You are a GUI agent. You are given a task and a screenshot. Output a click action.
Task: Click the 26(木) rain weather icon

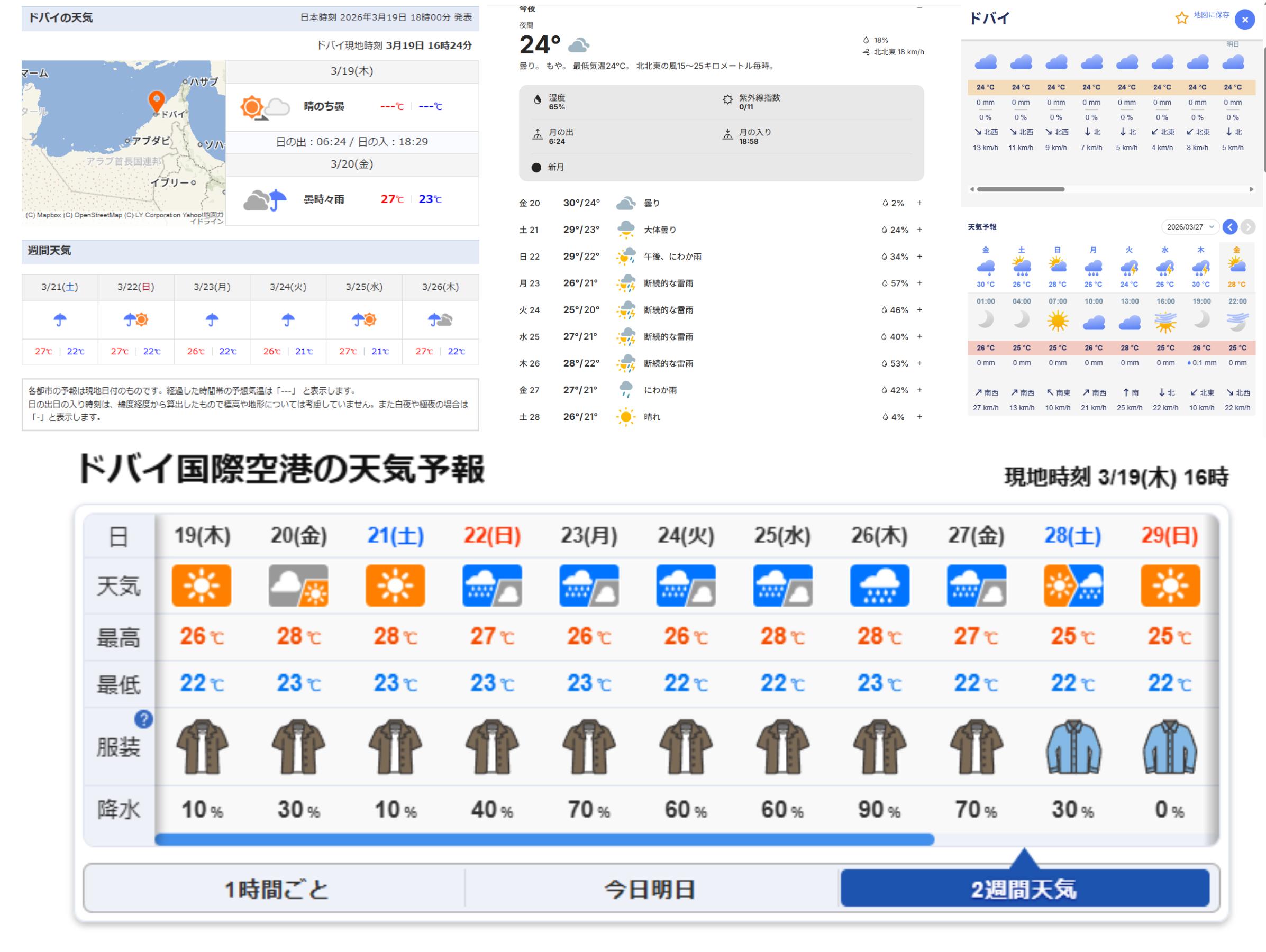[879, 585]
